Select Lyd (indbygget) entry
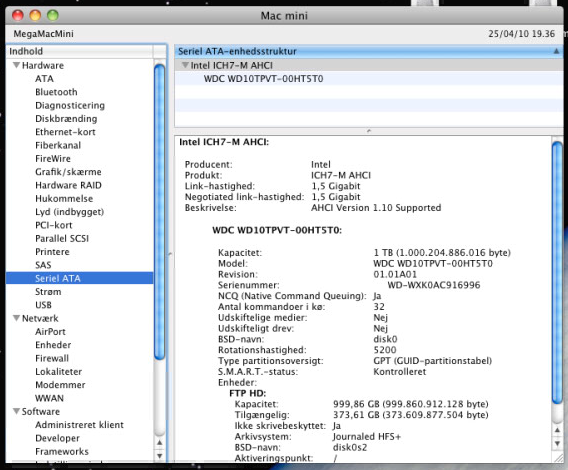568x470 pixels. (69, 212)
